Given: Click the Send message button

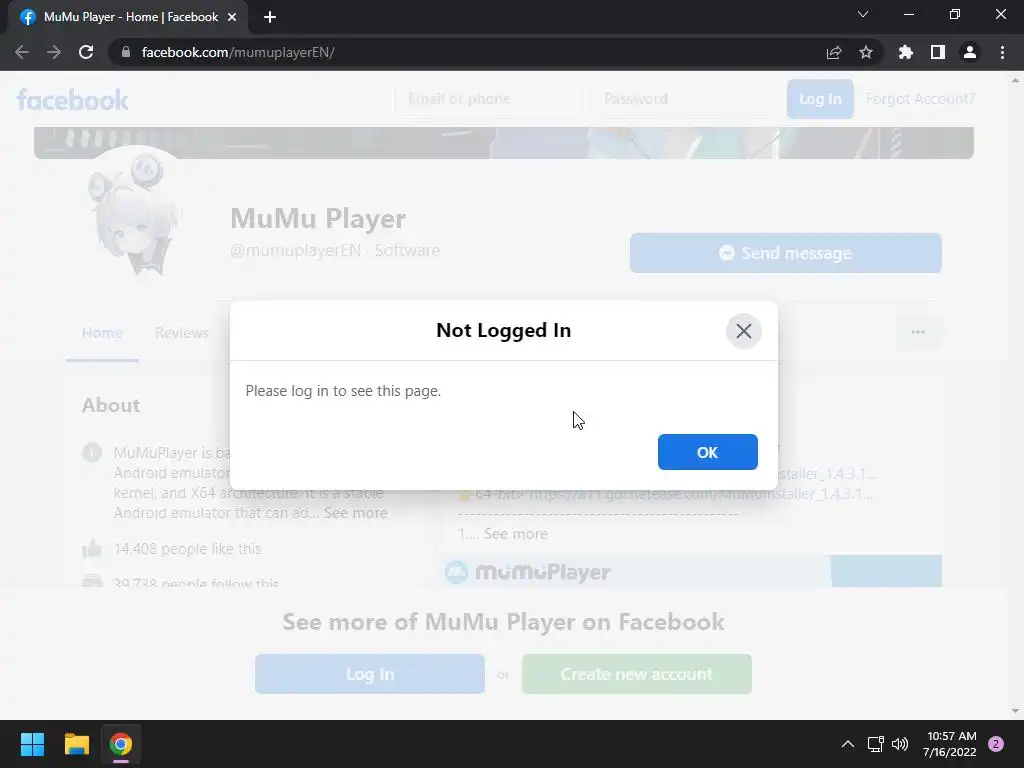Looking at the screenshot, I should pos(786,253).
